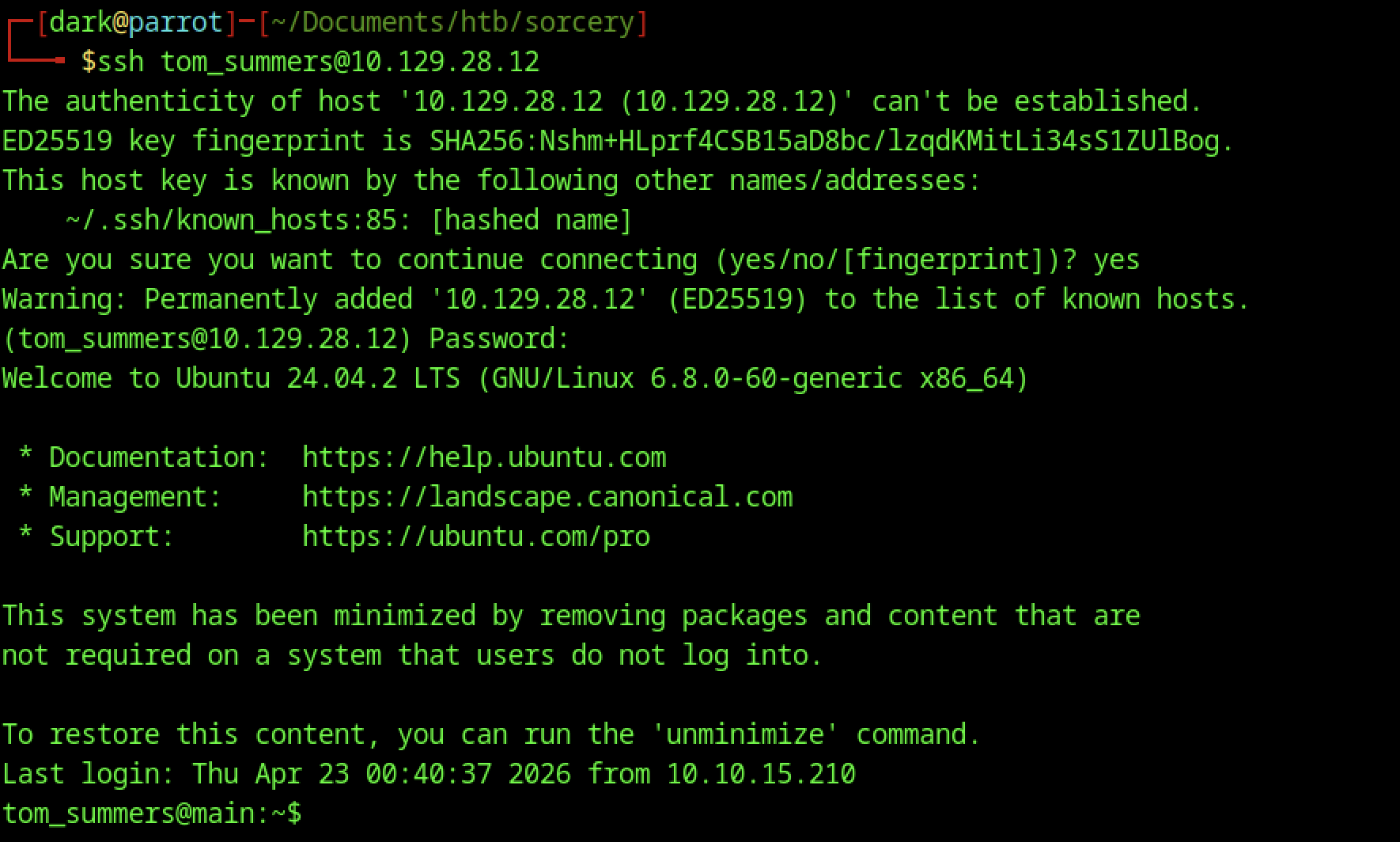Screen dimensions: 1400x842
Task: Click the word 'Documentation:' in the bullet list
Action: point(159,457)
